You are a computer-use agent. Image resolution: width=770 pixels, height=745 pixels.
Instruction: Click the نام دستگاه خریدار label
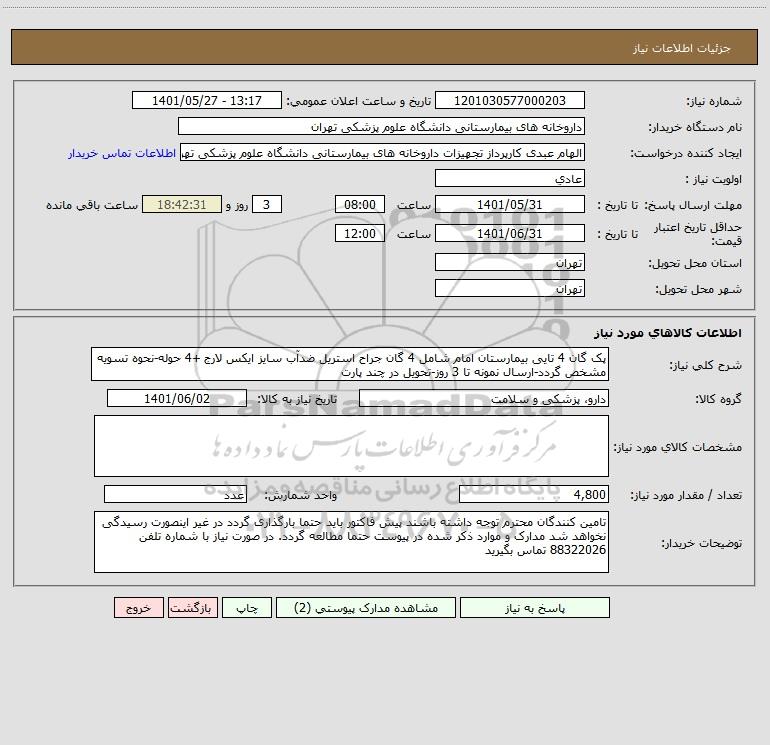pos(695,127)
